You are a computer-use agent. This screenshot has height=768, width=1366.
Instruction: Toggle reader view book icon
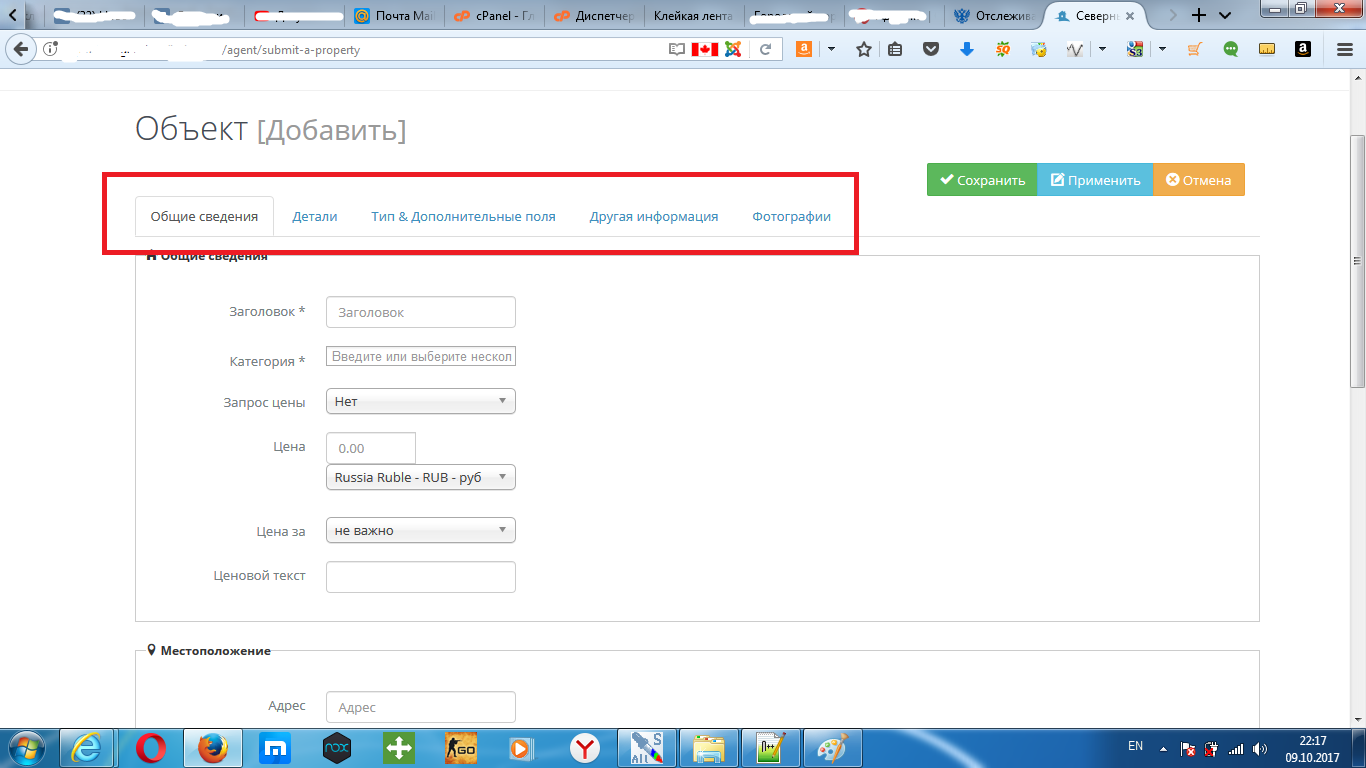click(677, 49)
